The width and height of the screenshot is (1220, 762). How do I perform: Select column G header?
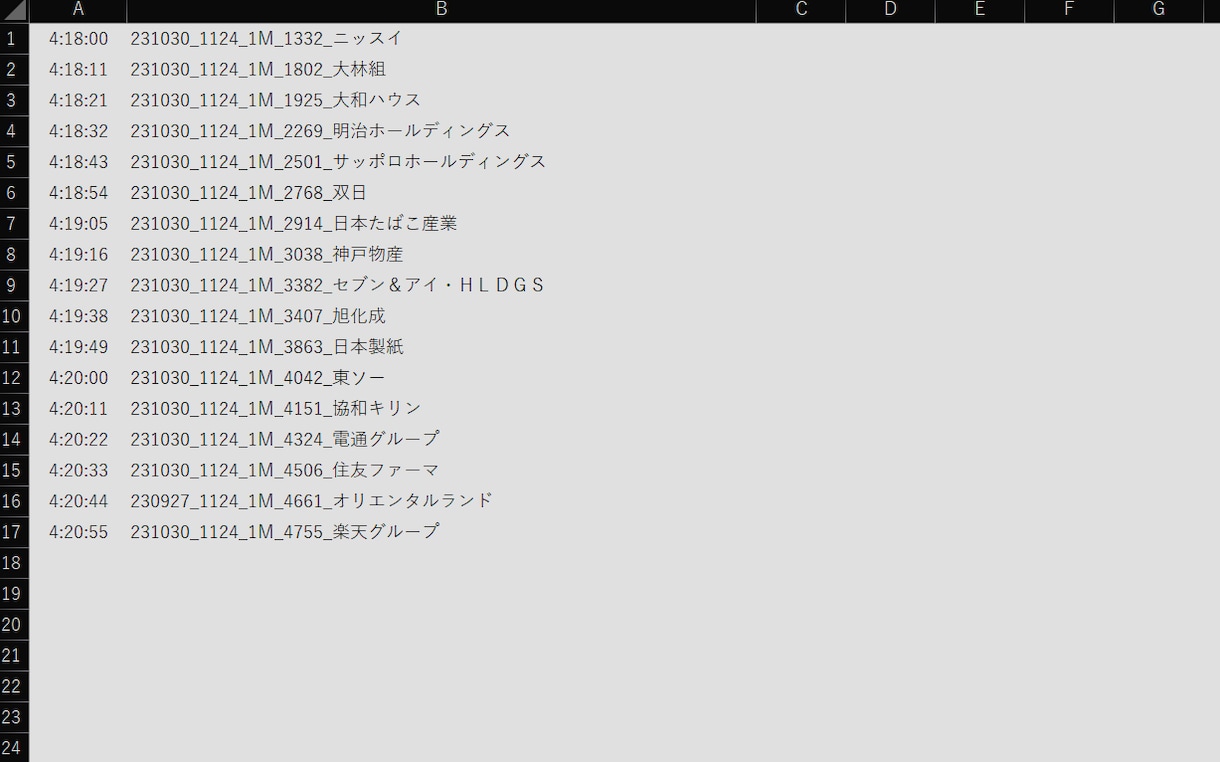tap(1158, 10)
